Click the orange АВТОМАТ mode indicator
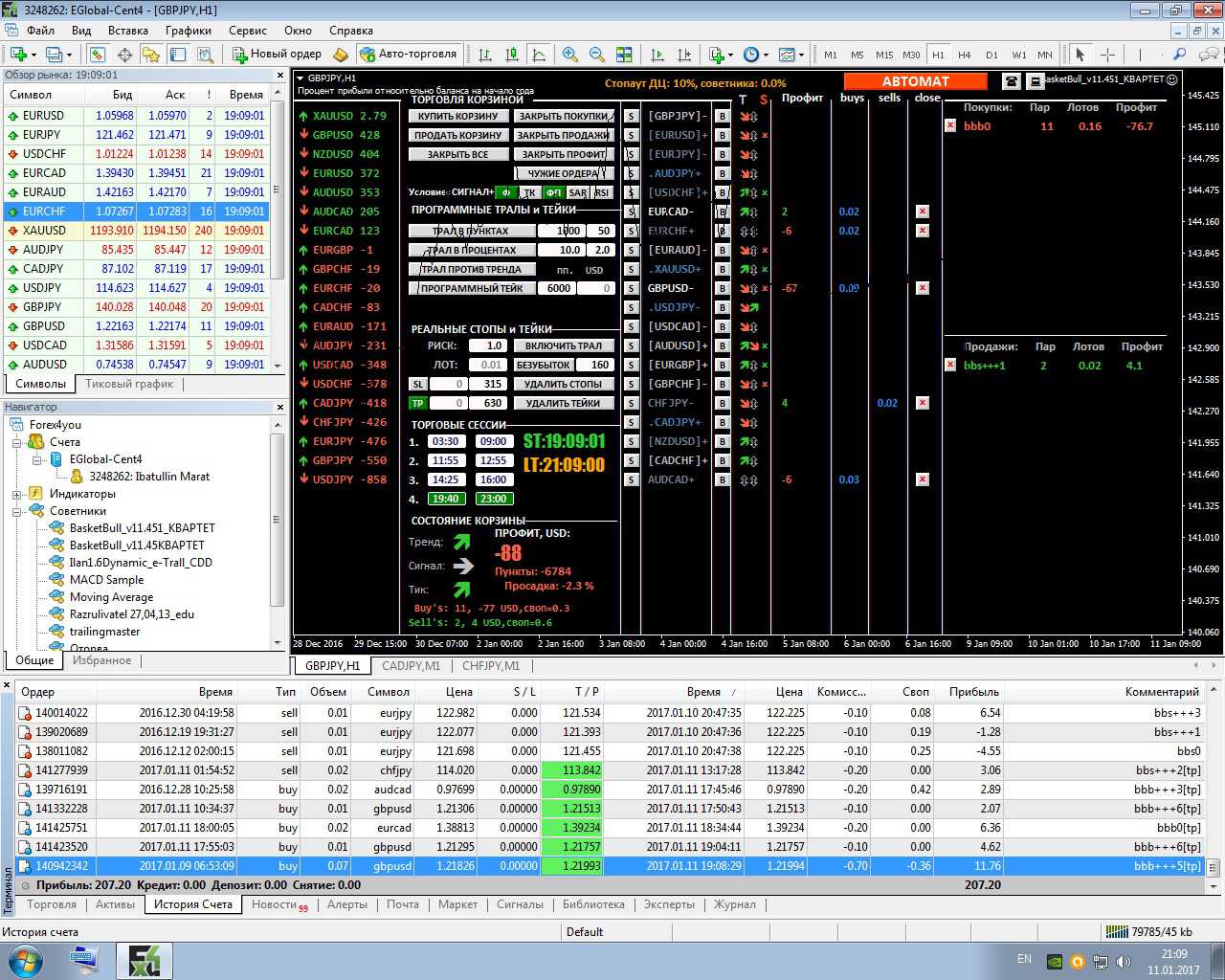Screen dimensions: 1225x980 pyautogui.click(x=915, y=81)
